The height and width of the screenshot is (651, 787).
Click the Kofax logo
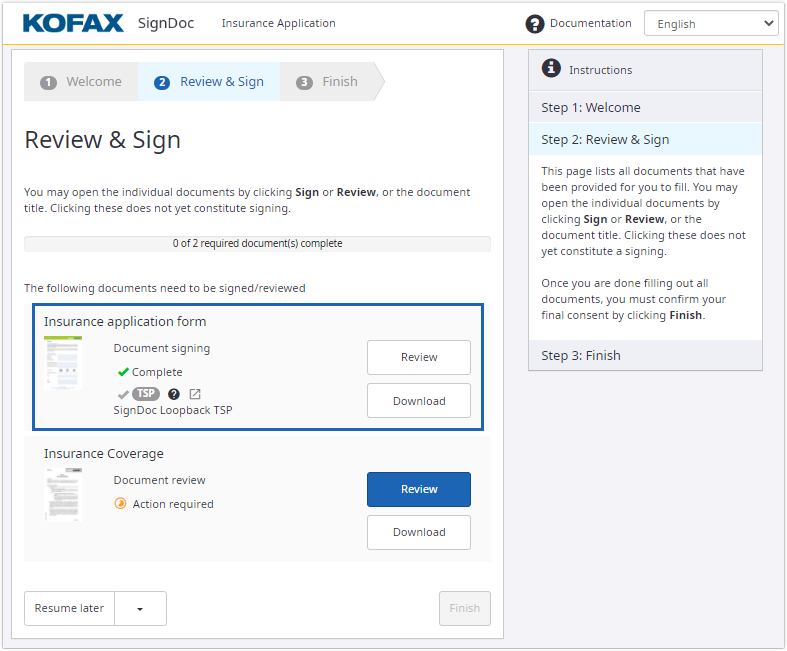73,23
